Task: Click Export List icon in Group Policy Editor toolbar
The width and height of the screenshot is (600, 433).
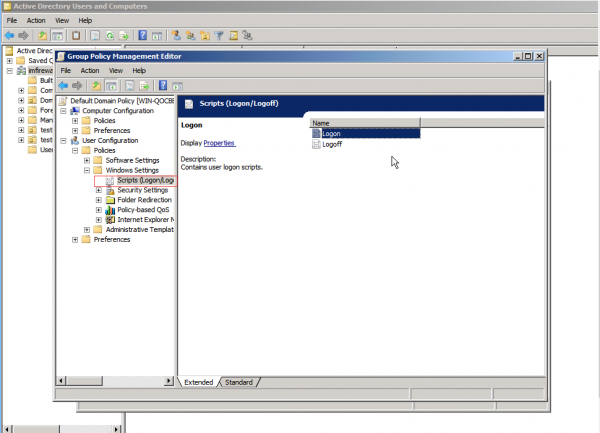Action: tap(144, 86)
